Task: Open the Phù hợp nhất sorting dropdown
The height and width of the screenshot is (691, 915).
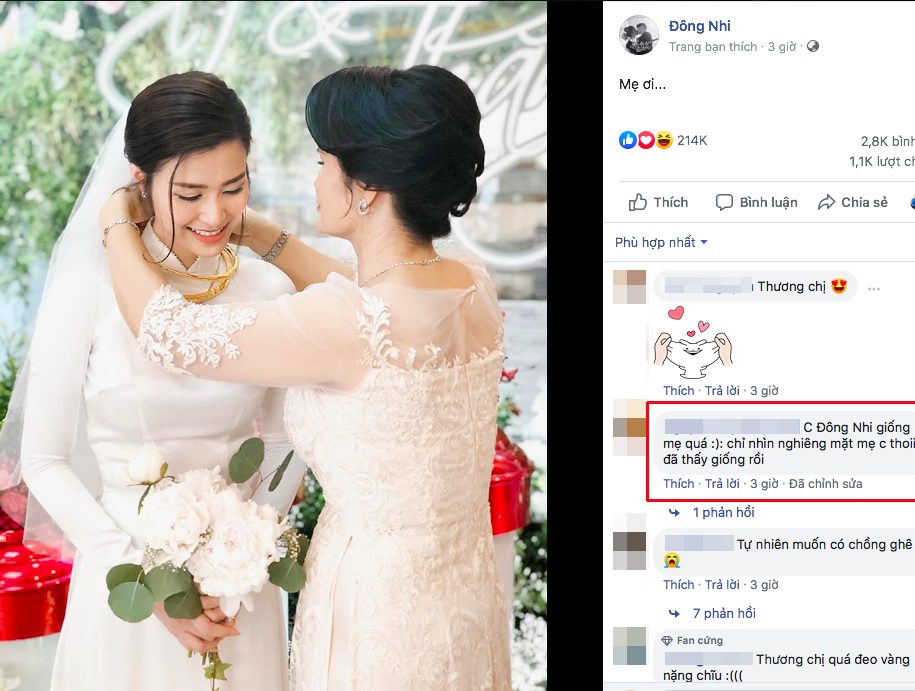Action: pos(661,242)
